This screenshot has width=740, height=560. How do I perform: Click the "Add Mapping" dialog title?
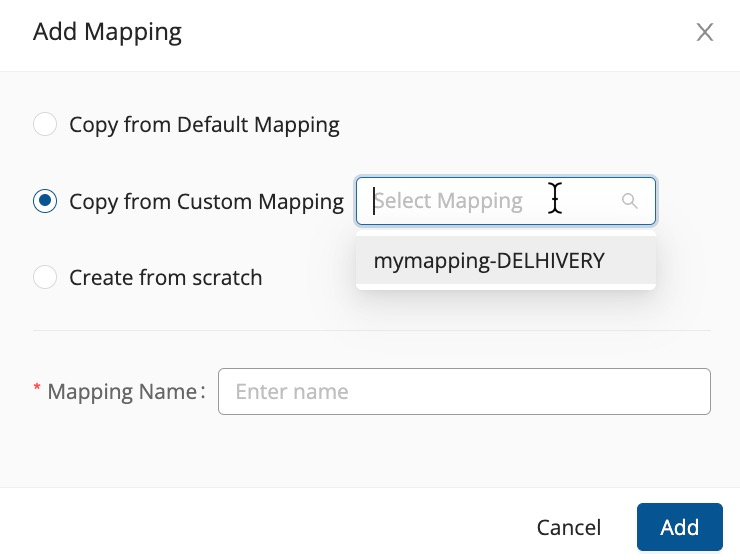(107, 32)
